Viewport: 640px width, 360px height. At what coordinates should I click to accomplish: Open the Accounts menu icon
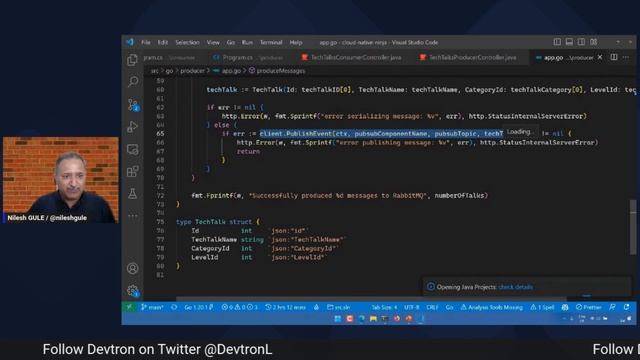(133, 268)
